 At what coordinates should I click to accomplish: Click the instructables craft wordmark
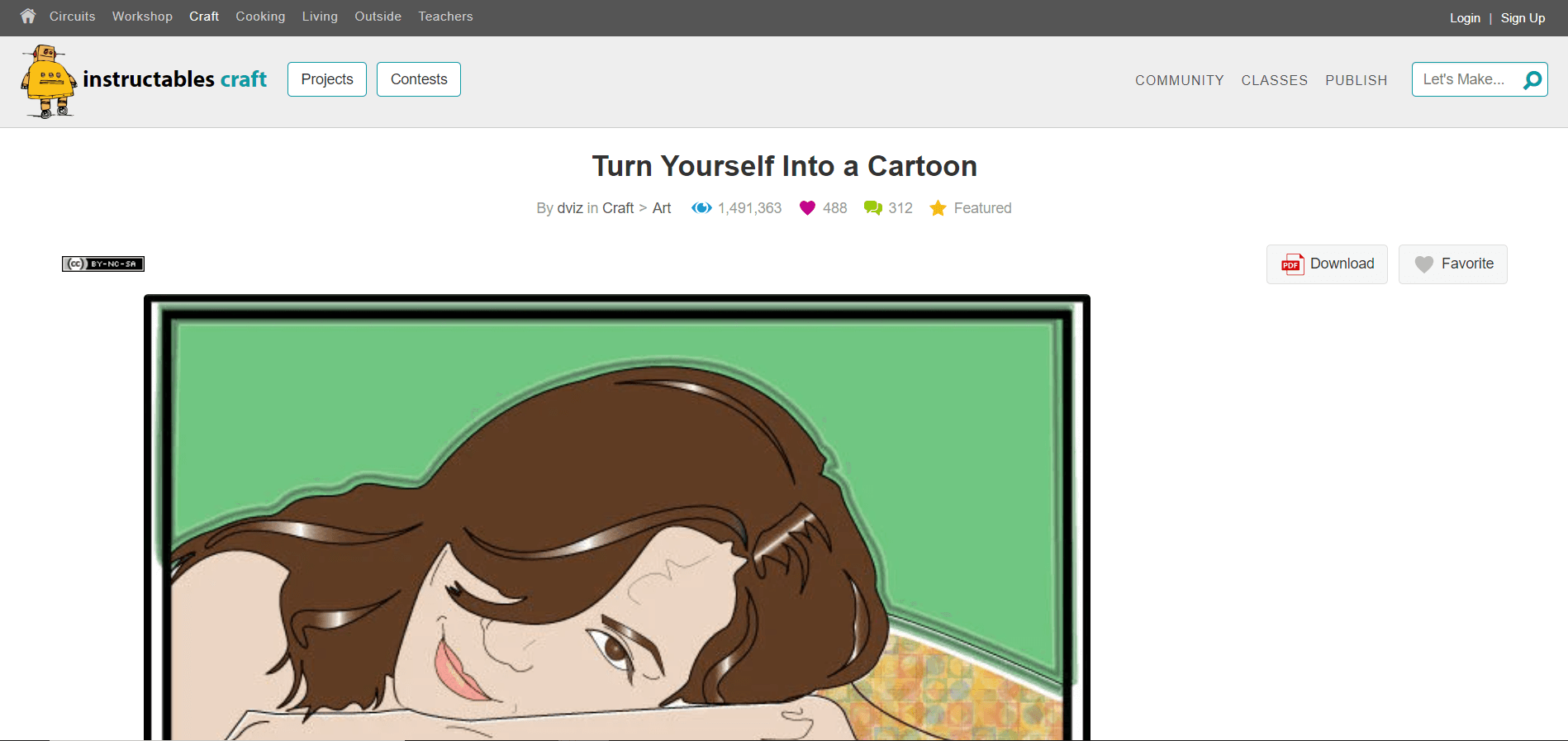[174, 79]
